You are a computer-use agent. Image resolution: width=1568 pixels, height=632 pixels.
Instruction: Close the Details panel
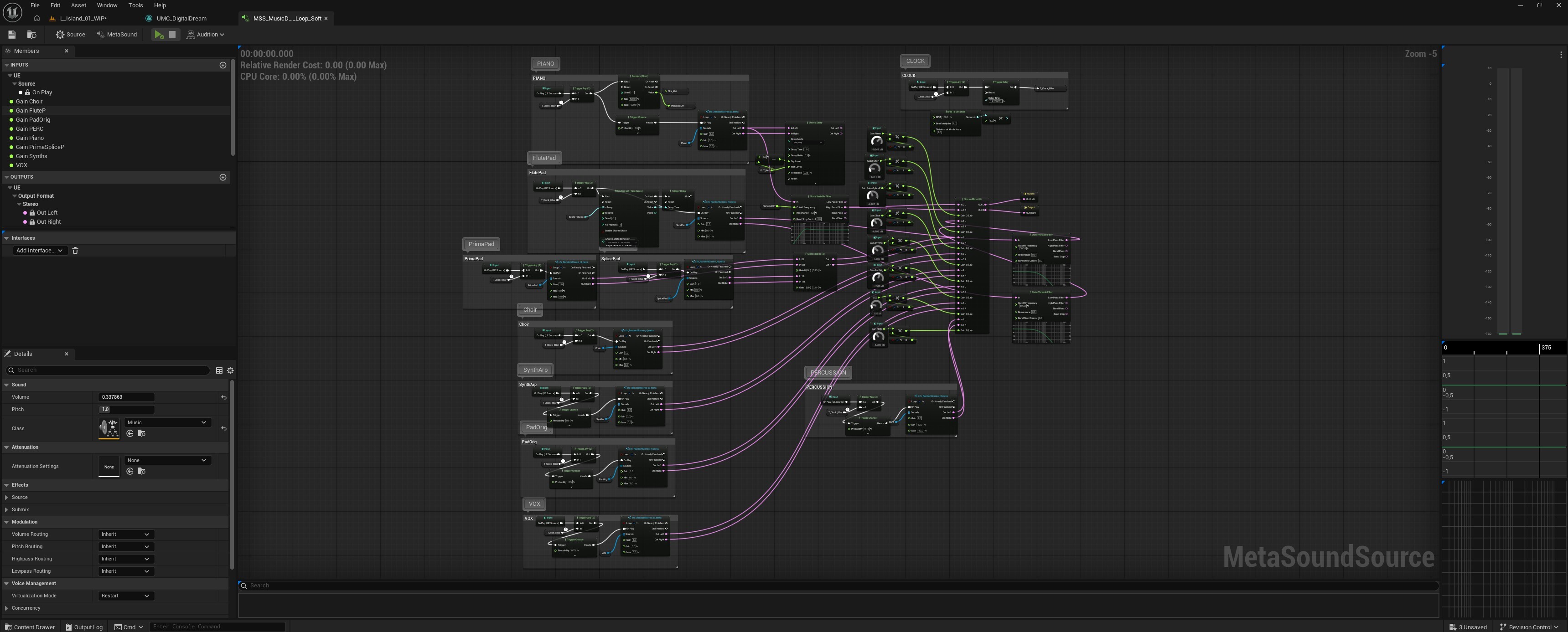[x=67, y=354]
